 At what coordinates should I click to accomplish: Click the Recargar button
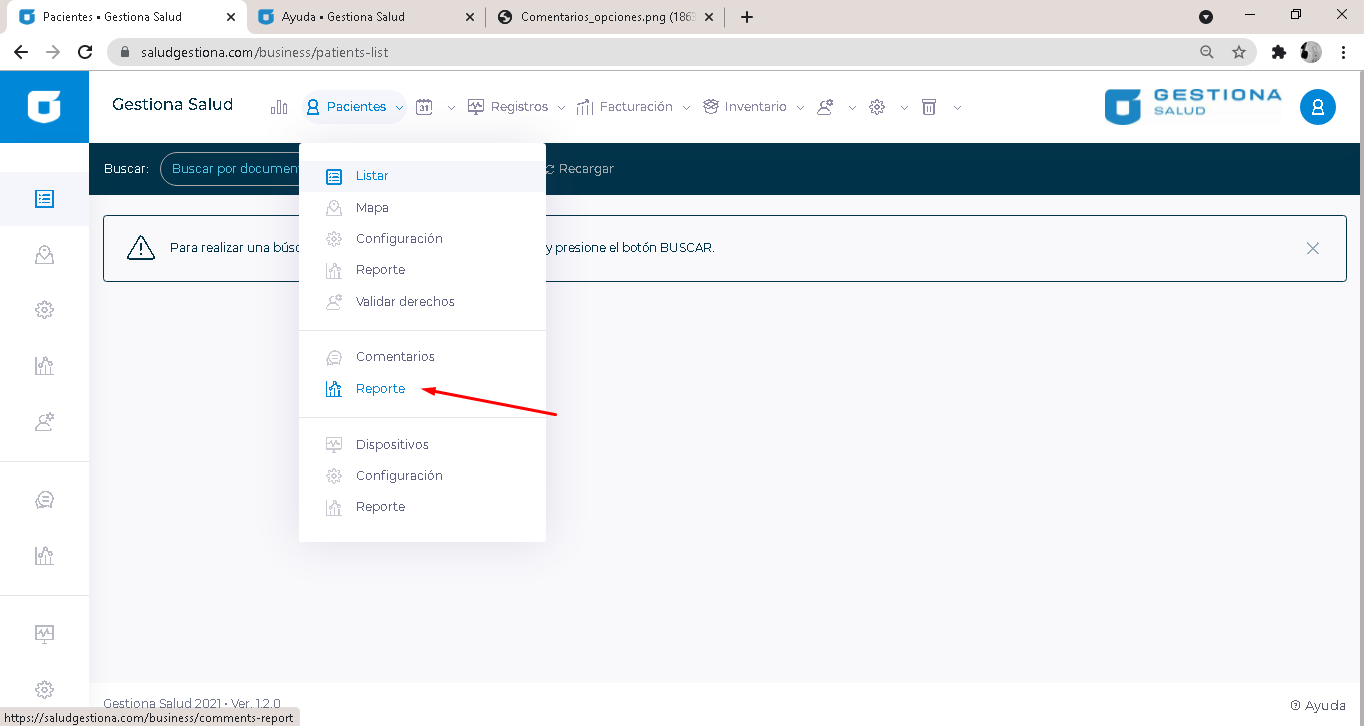coord(579,169)
